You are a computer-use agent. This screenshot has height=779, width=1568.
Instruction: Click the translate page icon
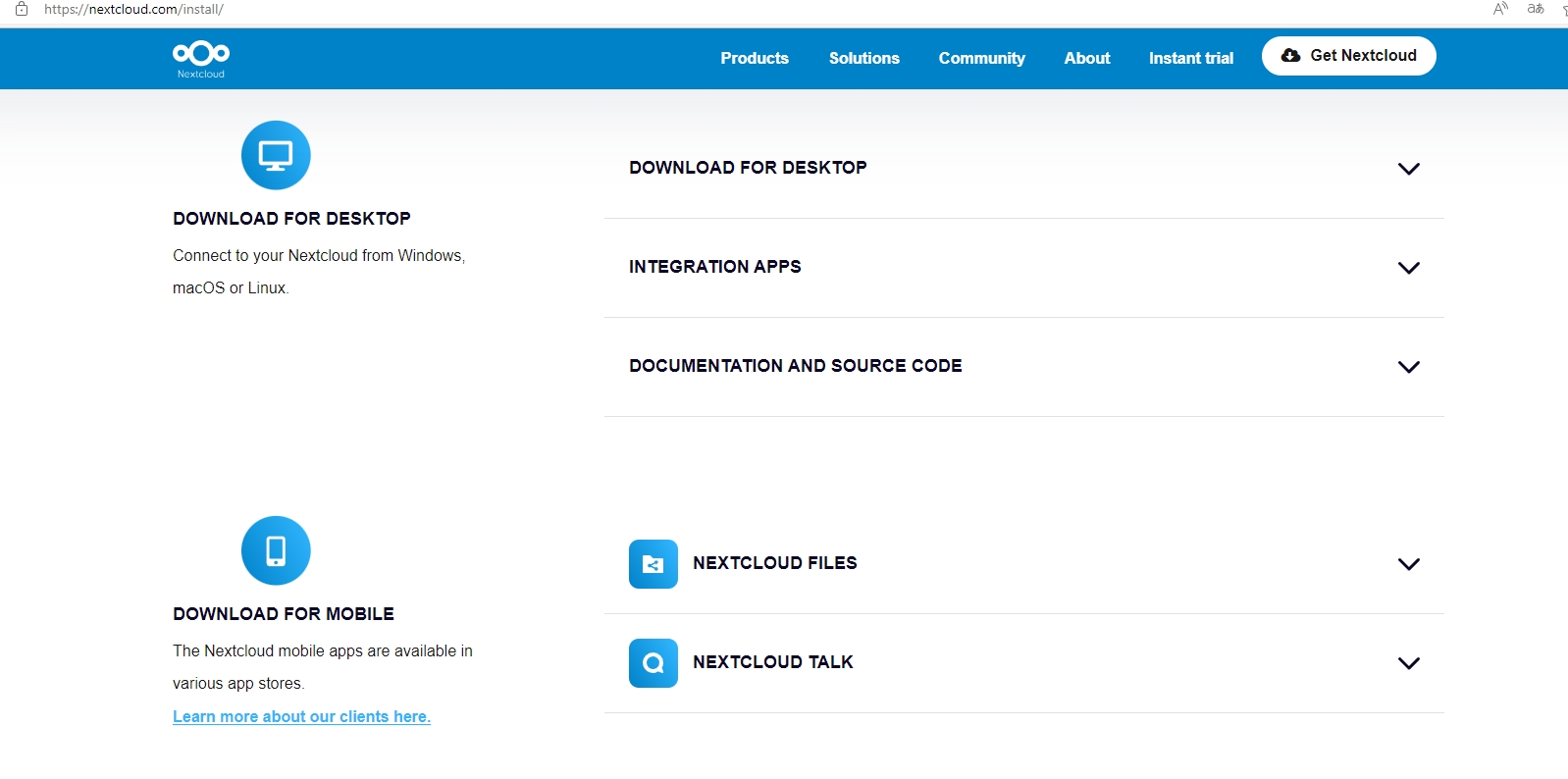coord(1536,9)
